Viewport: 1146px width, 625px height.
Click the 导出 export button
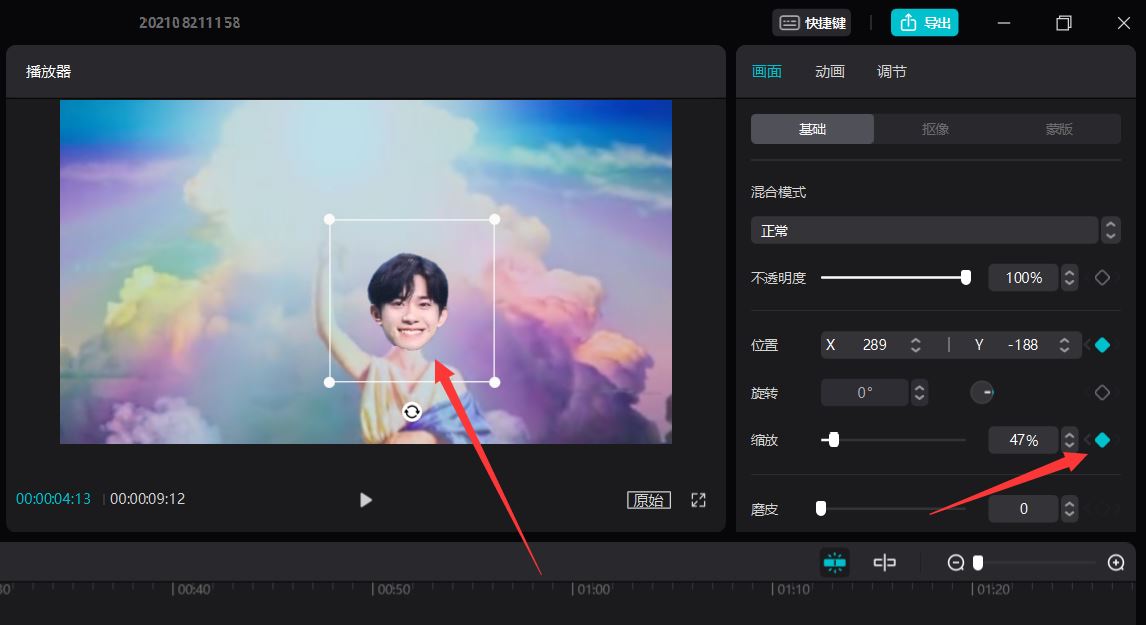[x=925, y=23]
